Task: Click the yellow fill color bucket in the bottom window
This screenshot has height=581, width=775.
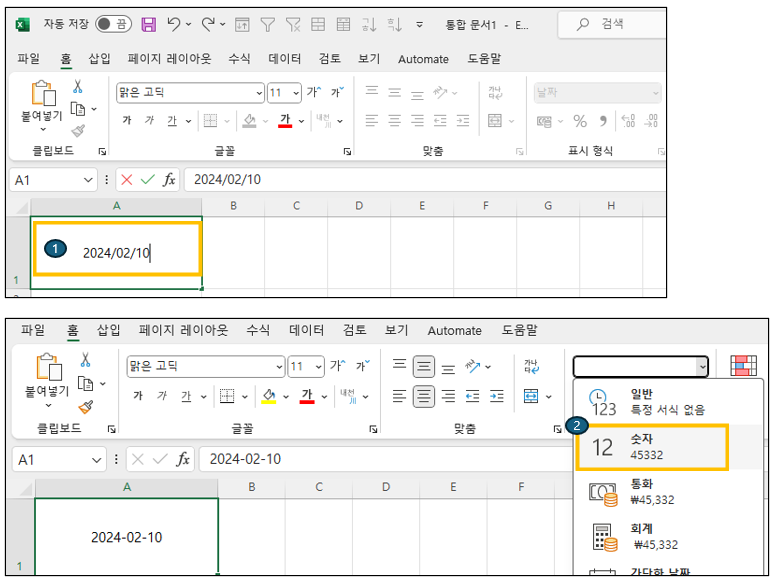Action: (x=269, y=396)
